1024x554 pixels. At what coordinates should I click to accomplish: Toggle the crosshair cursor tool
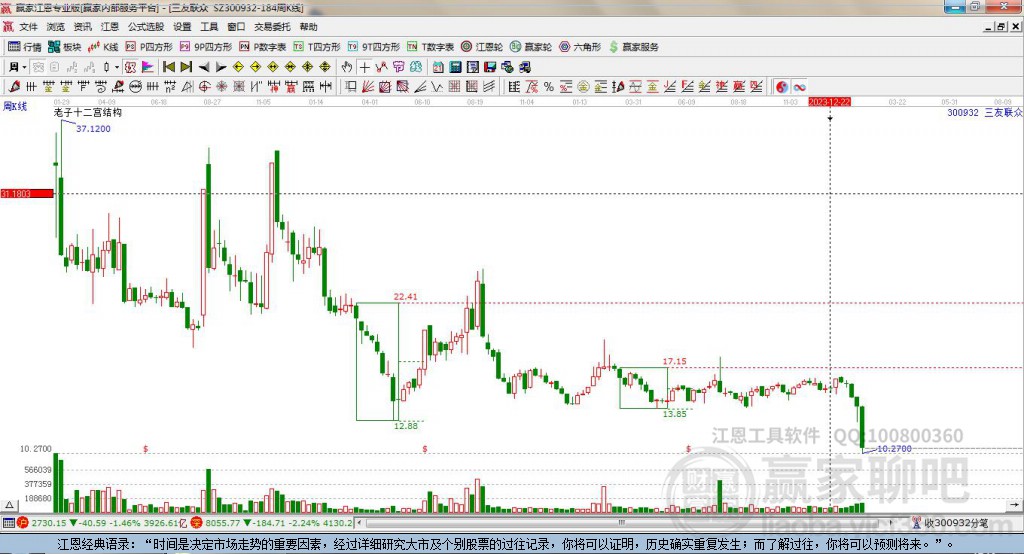point(364,67)
